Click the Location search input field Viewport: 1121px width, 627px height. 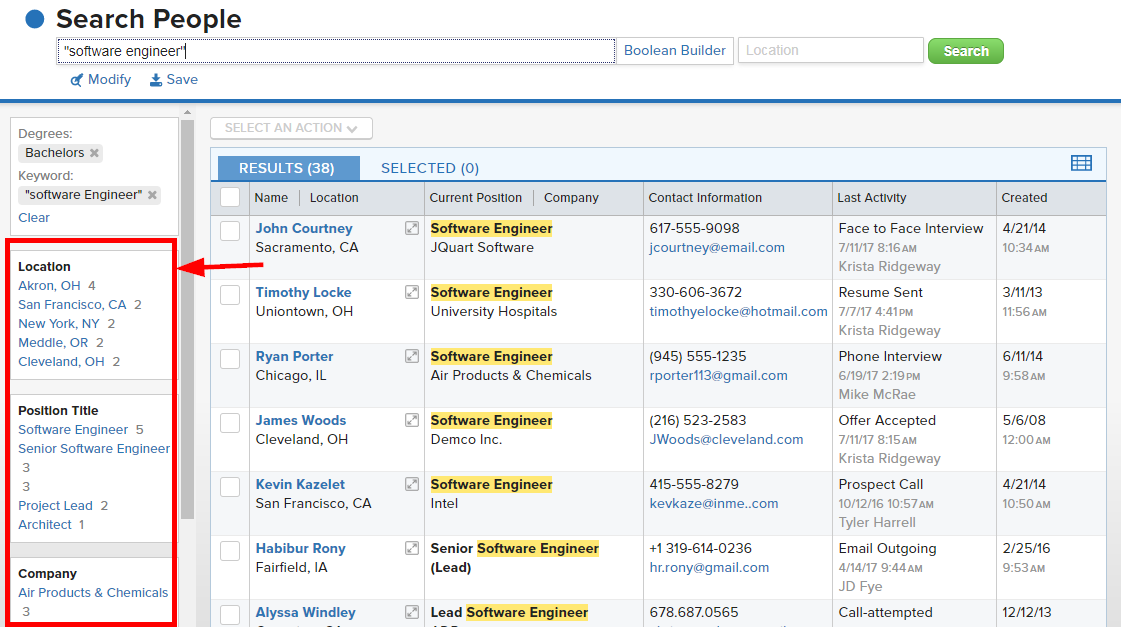830,51
